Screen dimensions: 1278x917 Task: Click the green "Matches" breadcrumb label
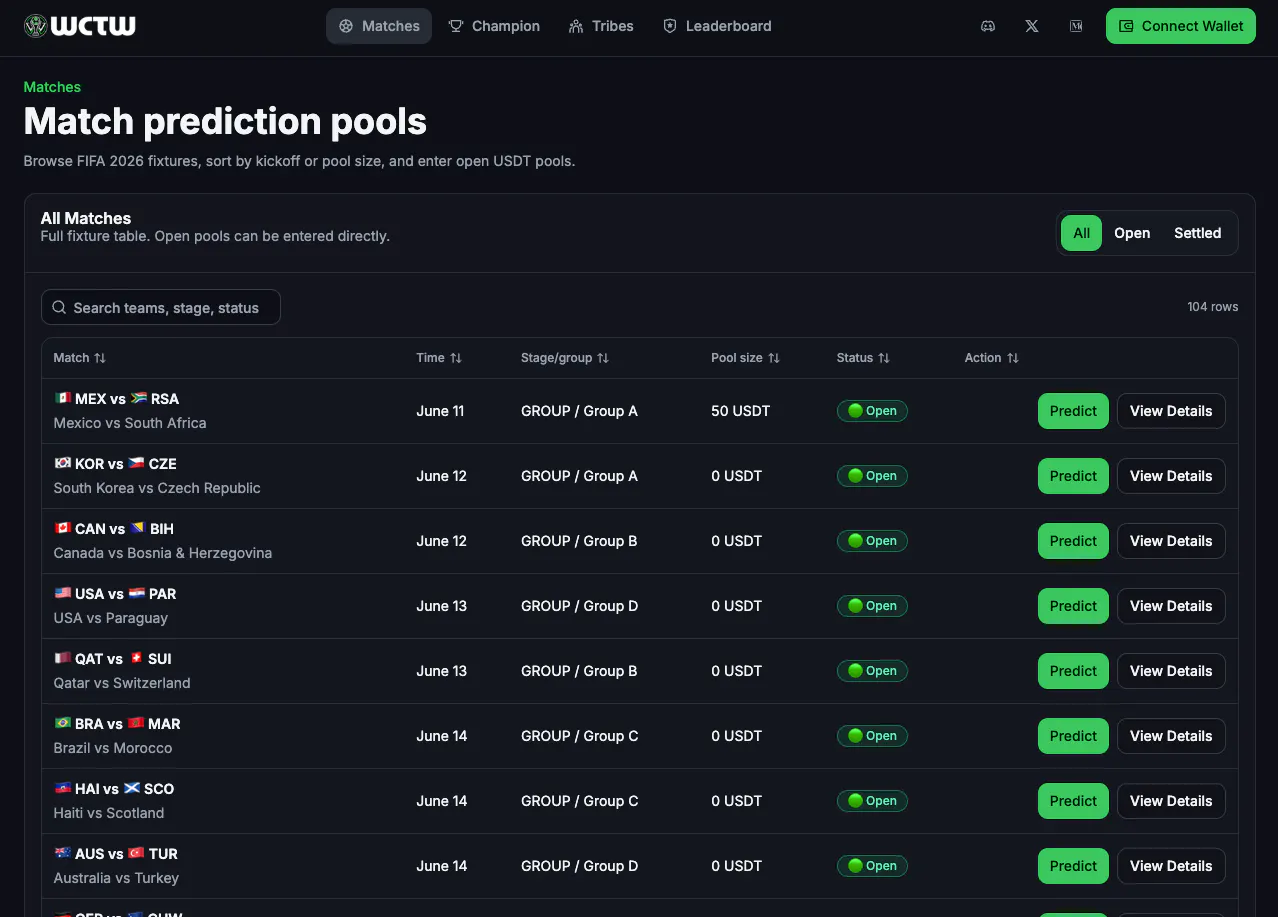[x=52, y=87]
